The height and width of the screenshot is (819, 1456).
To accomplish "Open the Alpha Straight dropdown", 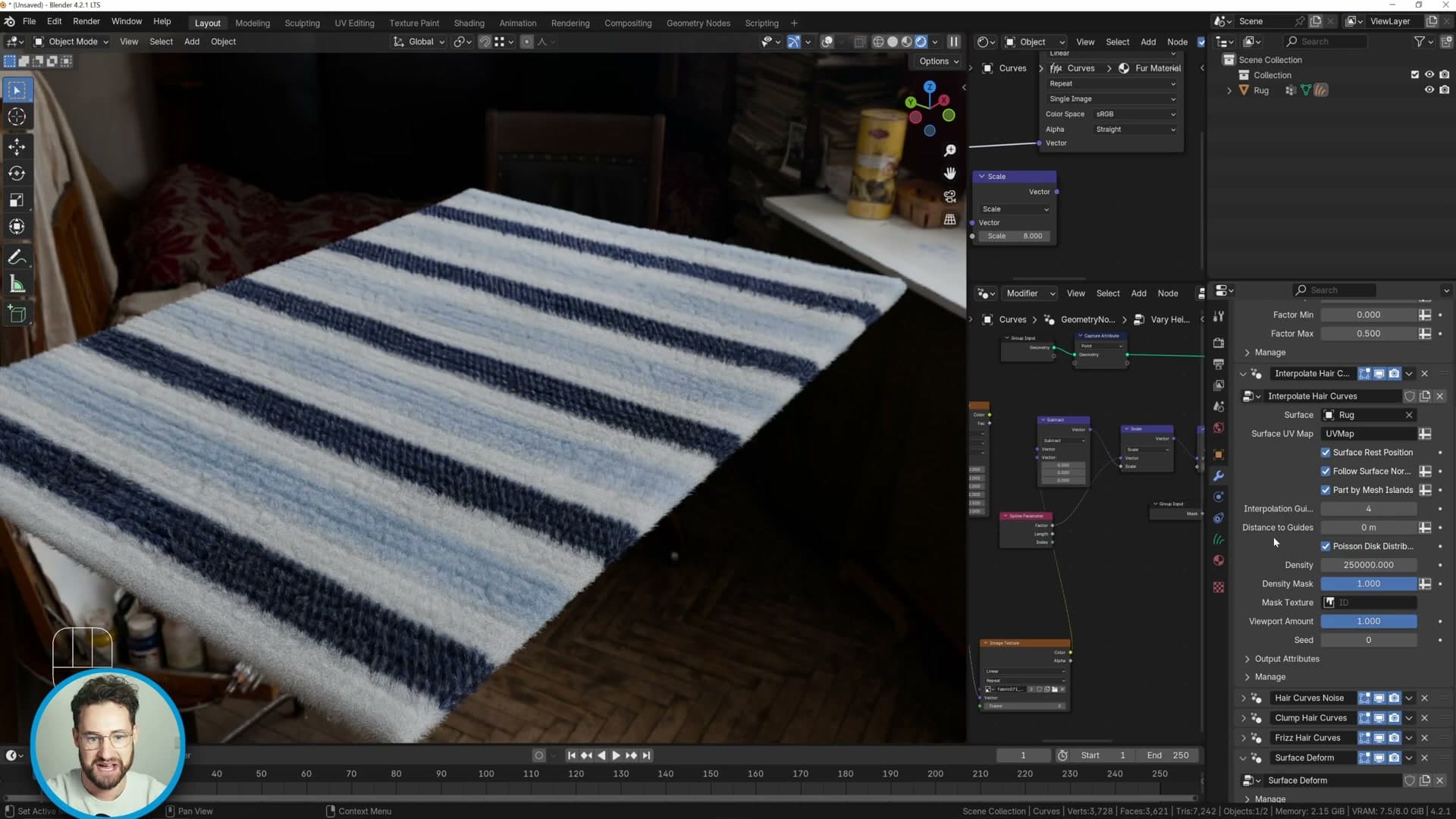I will pyautogui.click(x=1135, y=130).
